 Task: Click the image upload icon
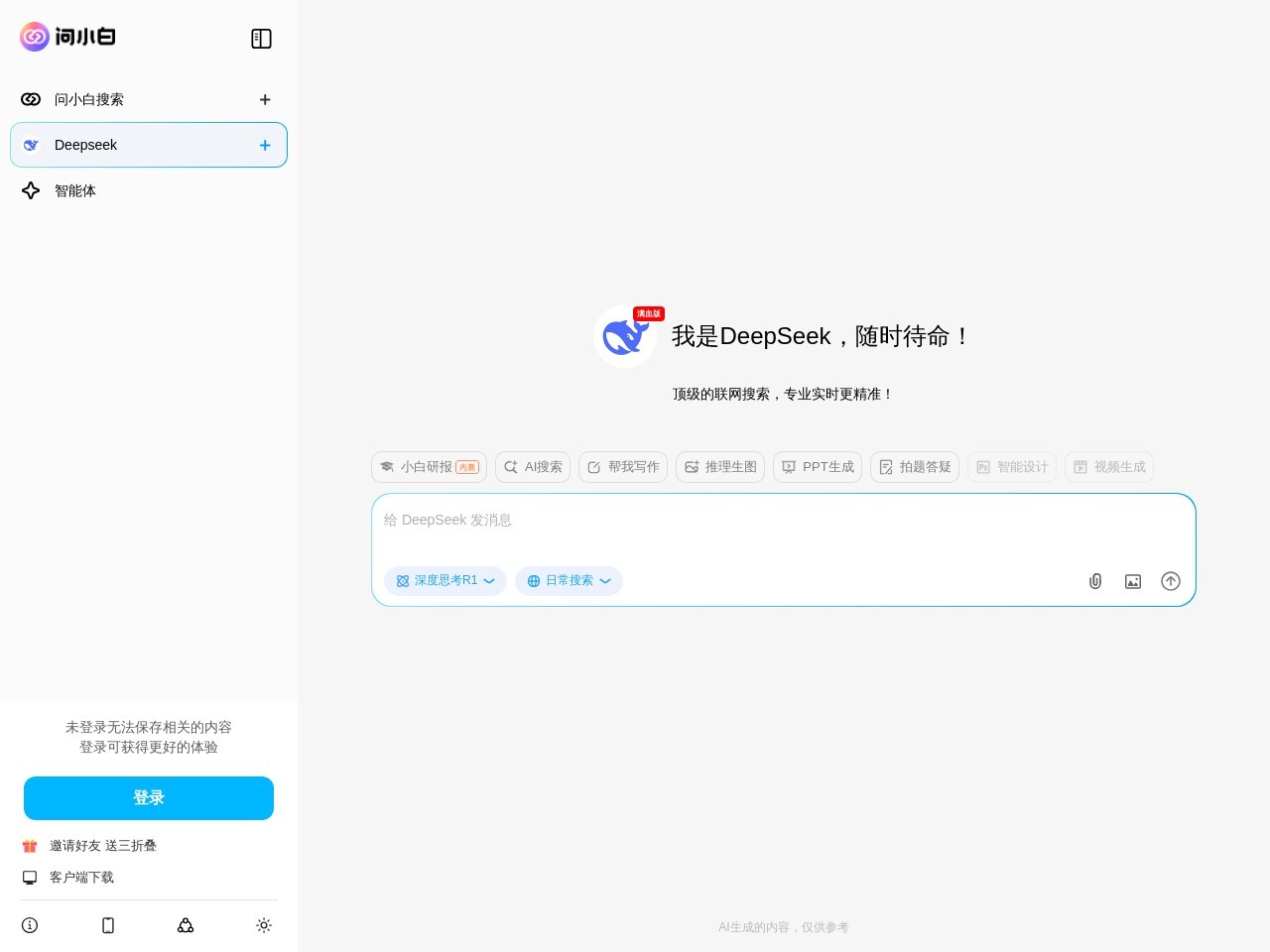1132,581
